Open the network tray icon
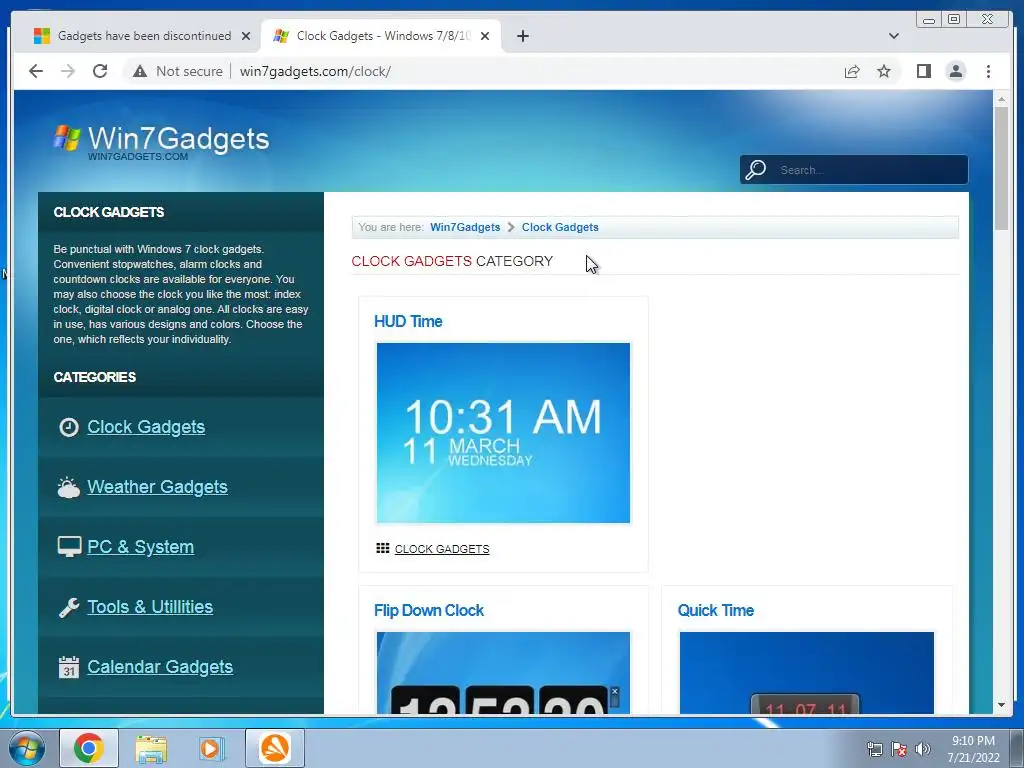Image resolution: width=1024 pixels, height=768 pixels. (874, 749)
